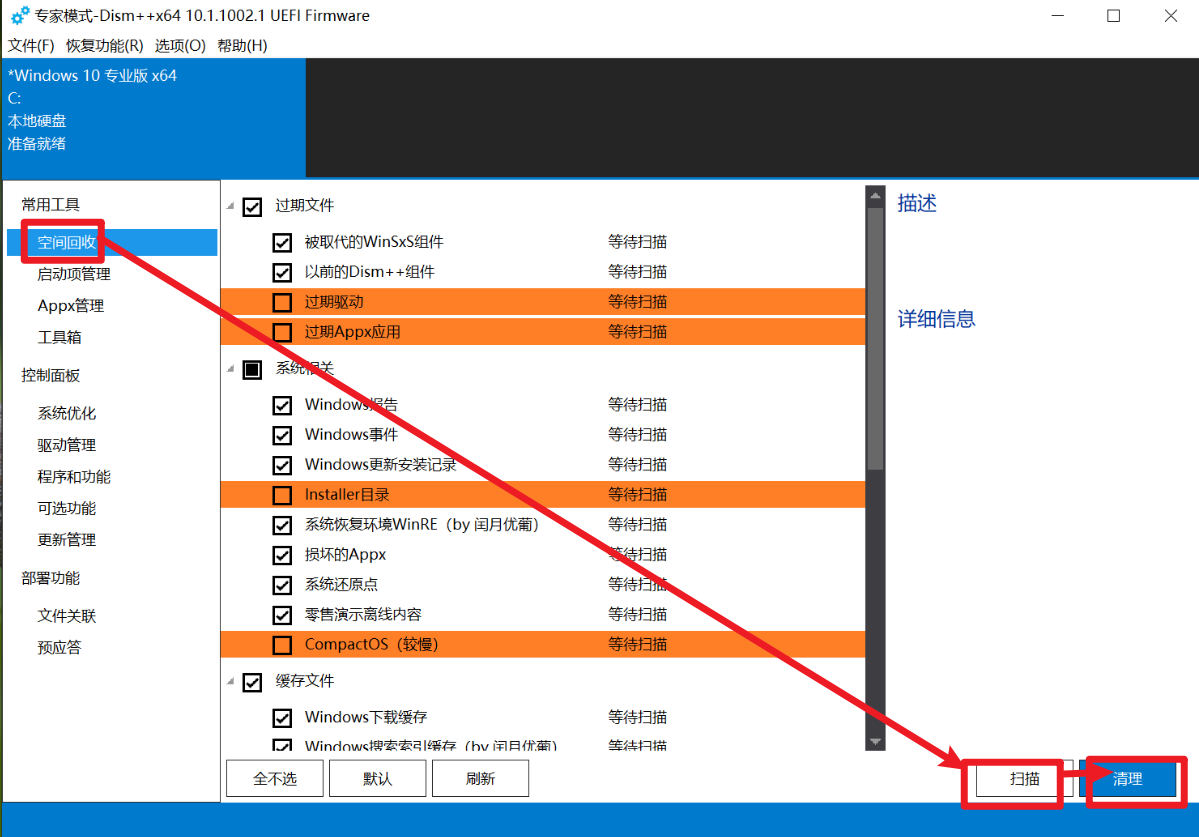This screenshot has height=837, width=1199.
Task: Check the 过期驱动 checkbox
Action: (282, 302)
